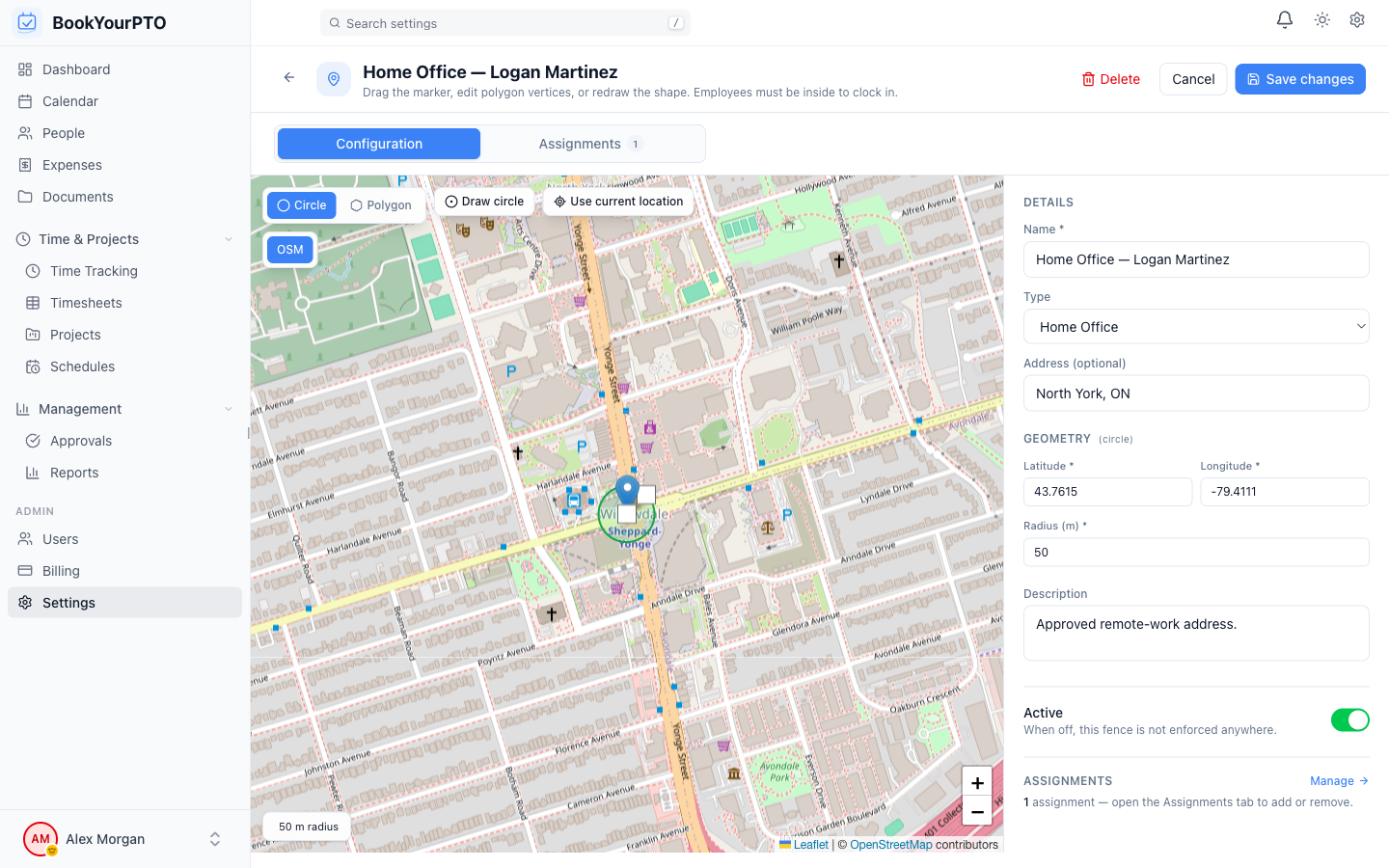Click the Description text area

pos(1196,634)
